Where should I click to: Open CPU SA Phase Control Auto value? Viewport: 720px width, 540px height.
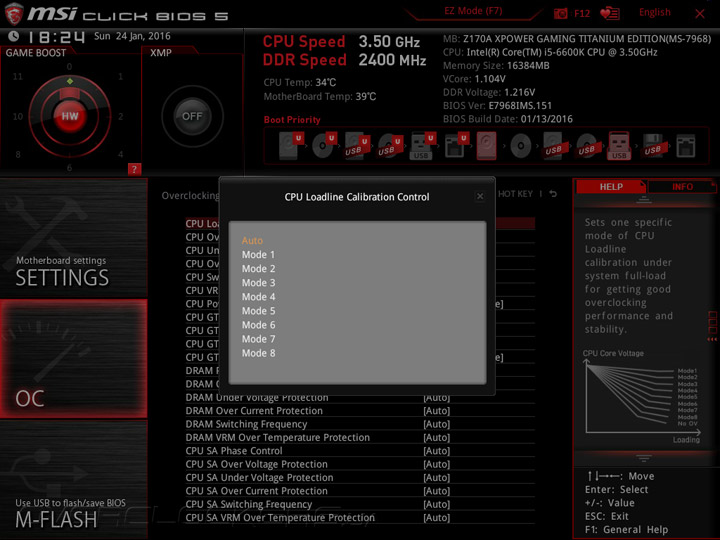coord(437,451)
